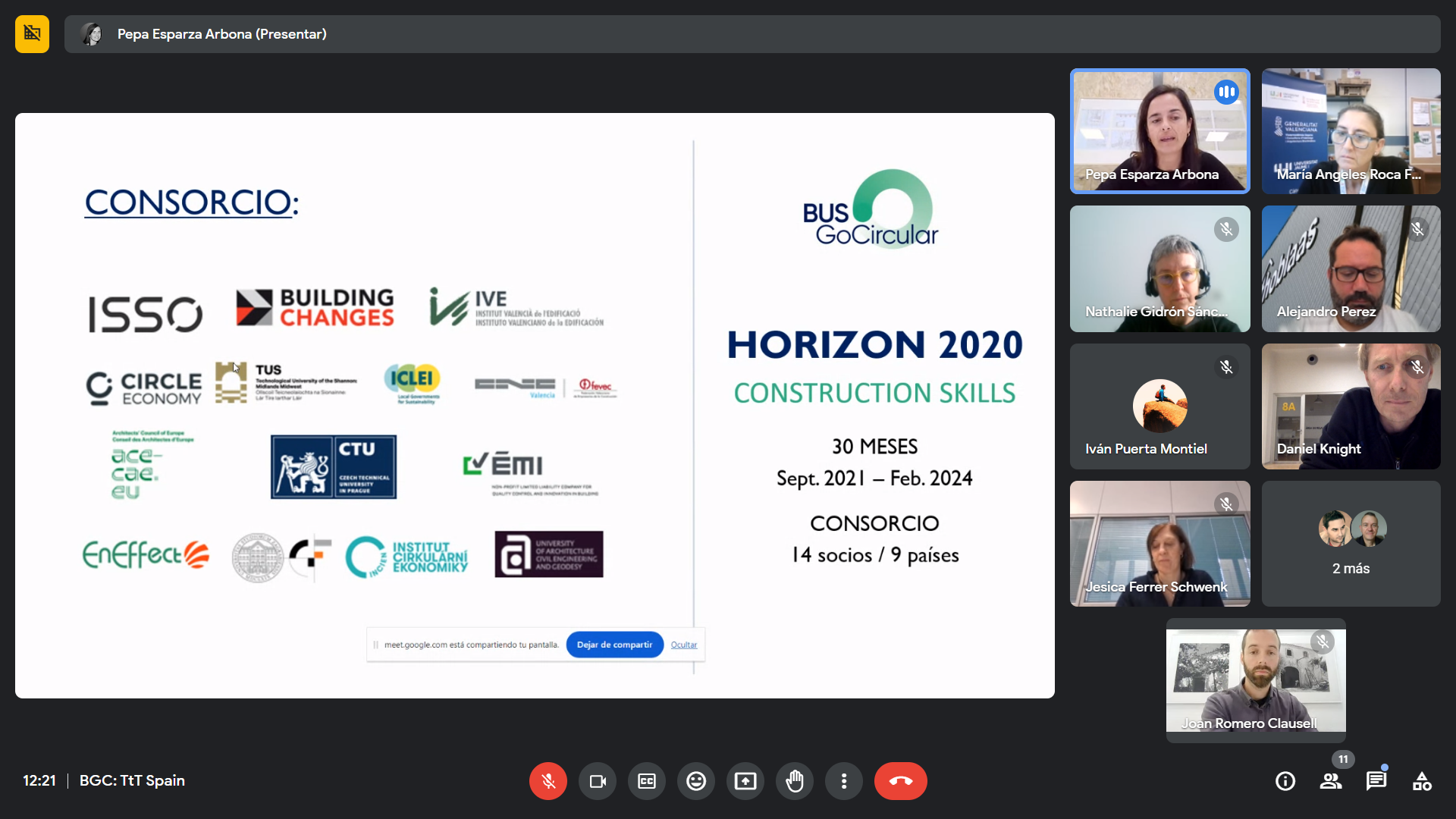The height and width of the screenshot is (819, 1456).
Task: Click the speaking indicator on Pepa's tile
Action: pos(1226,92)
